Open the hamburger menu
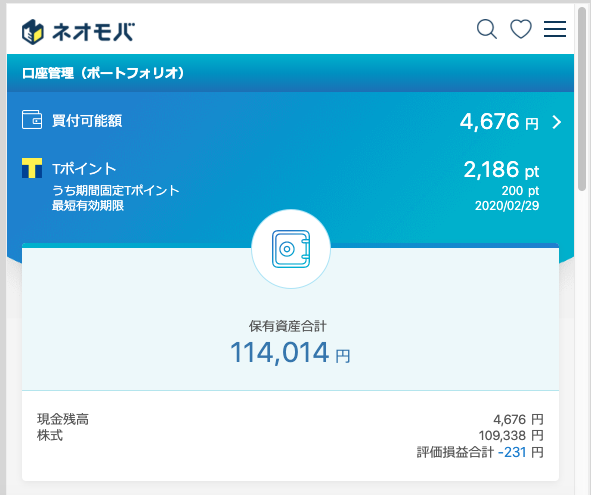This screenshot has width=591, height=495. click(554, 29)
